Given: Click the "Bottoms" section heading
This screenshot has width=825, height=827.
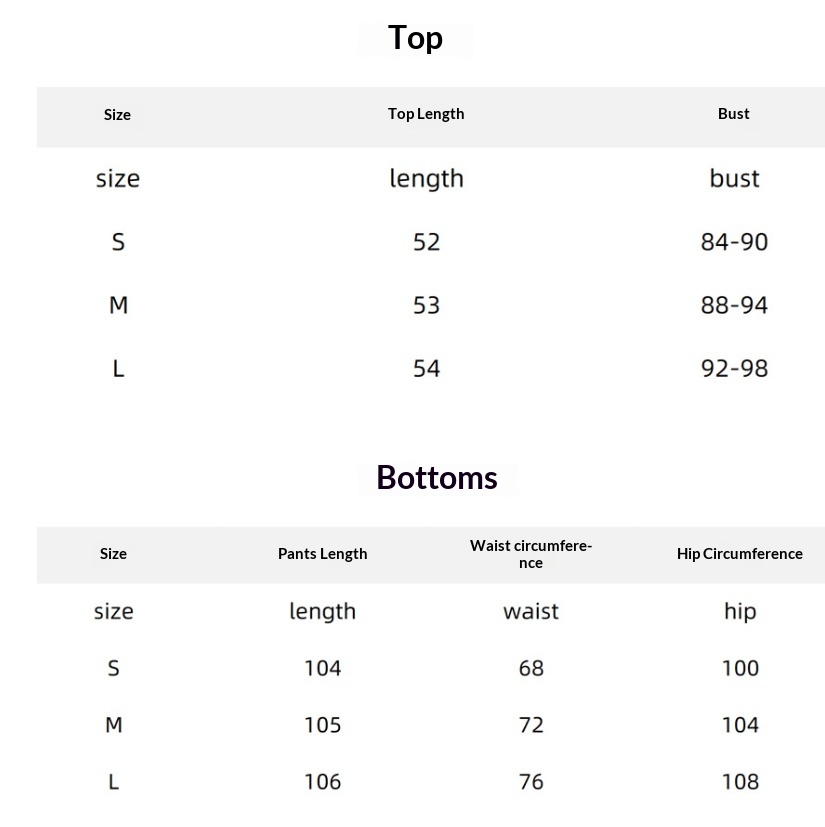Looking at the screenshot, I should [436, 477].
